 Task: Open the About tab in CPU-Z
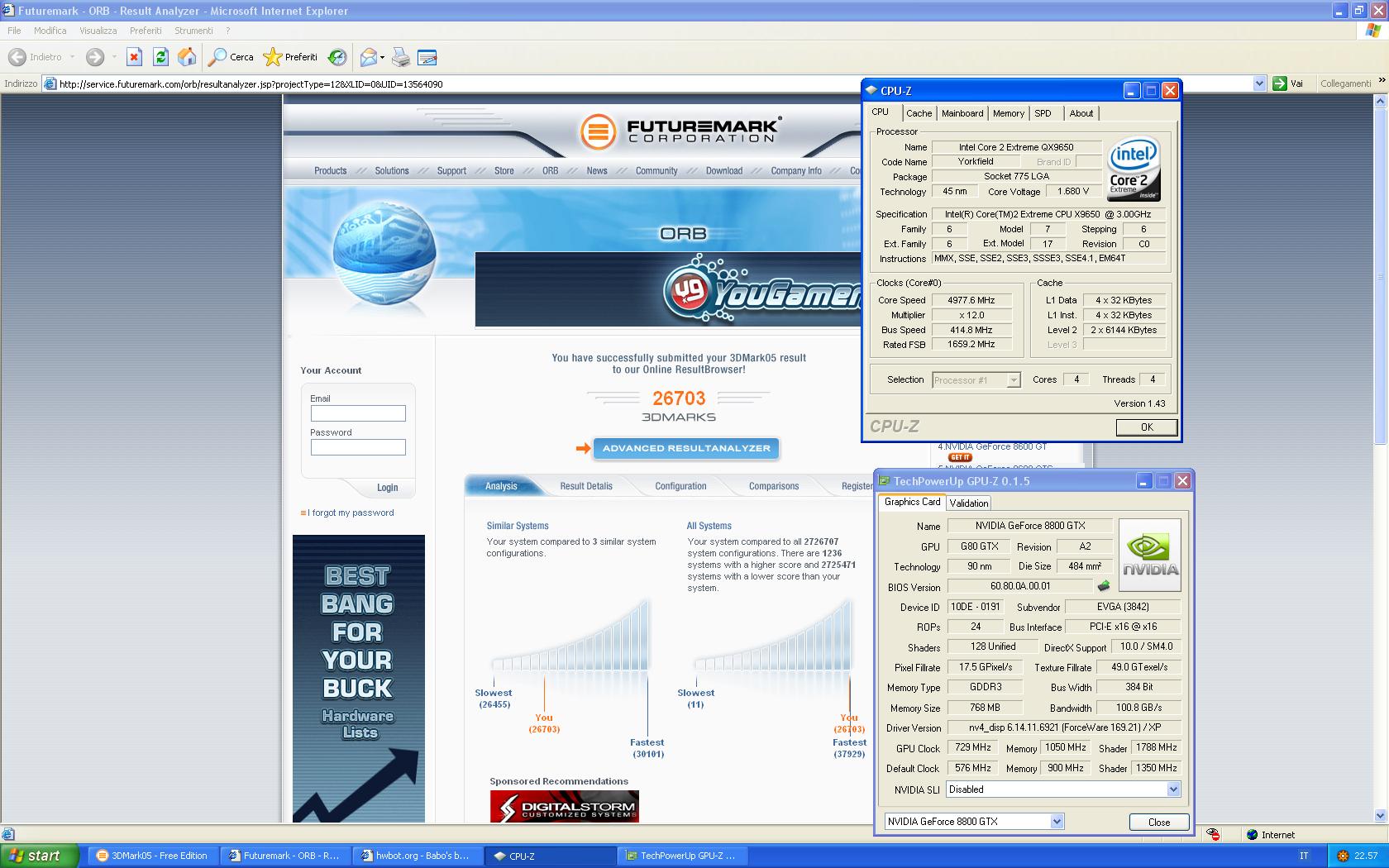click(x=1081, y=113)
